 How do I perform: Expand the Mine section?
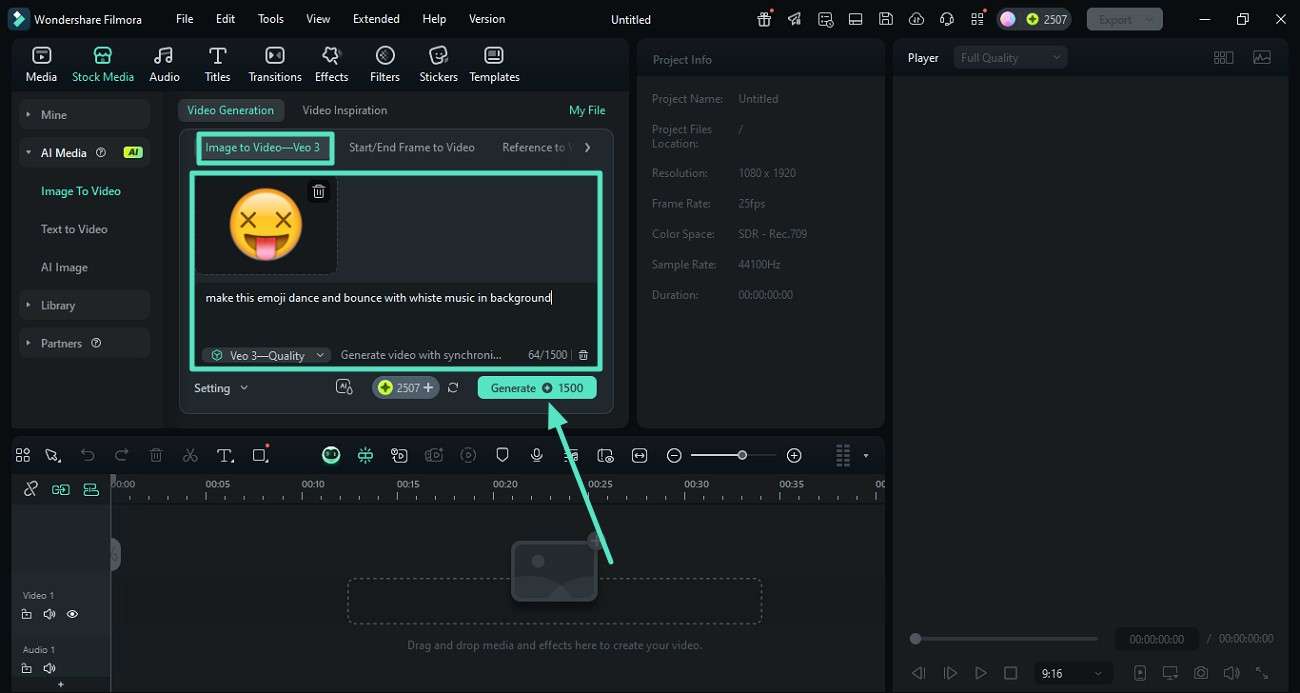[85, 115]
